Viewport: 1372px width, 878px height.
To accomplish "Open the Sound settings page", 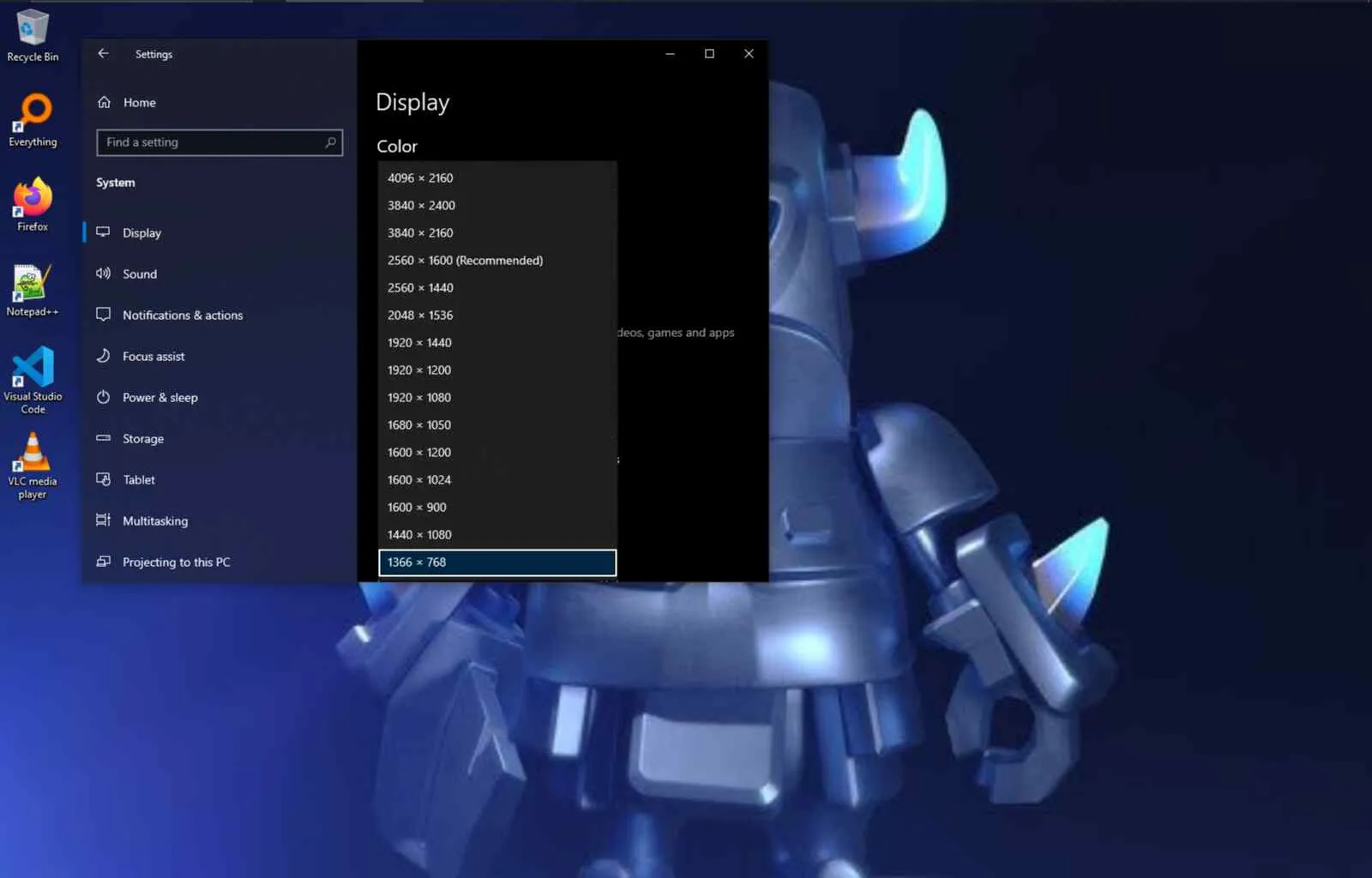I will (x=220, y=274).
